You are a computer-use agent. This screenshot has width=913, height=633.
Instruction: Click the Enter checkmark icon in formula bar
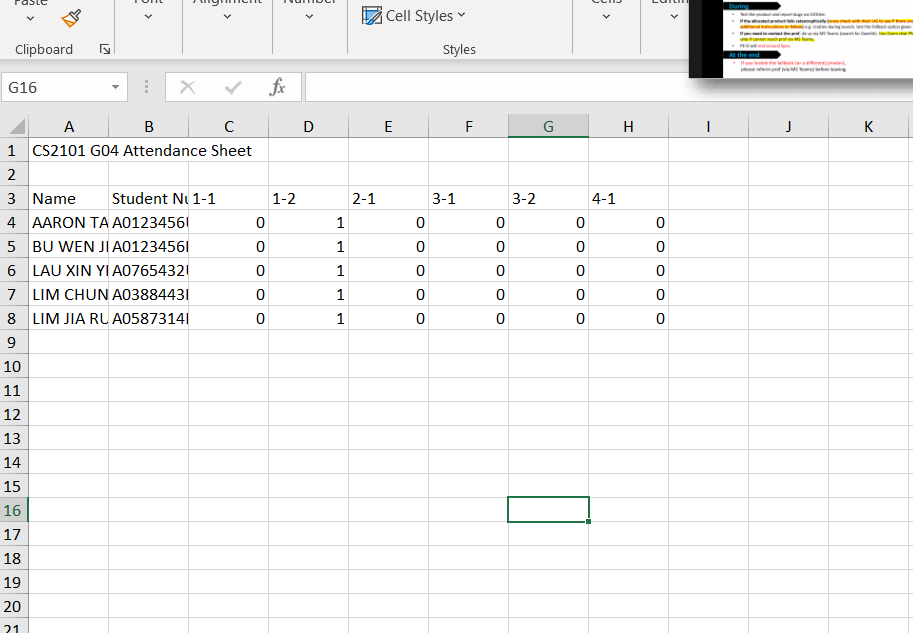[x=233, y=87]
